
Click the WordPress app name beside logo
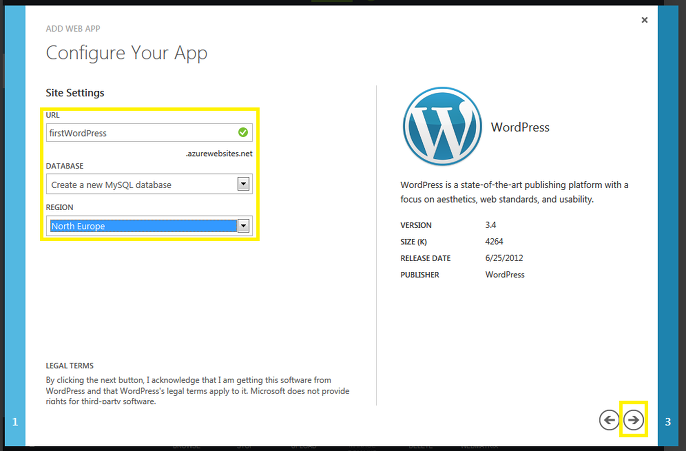coord(520,127)
